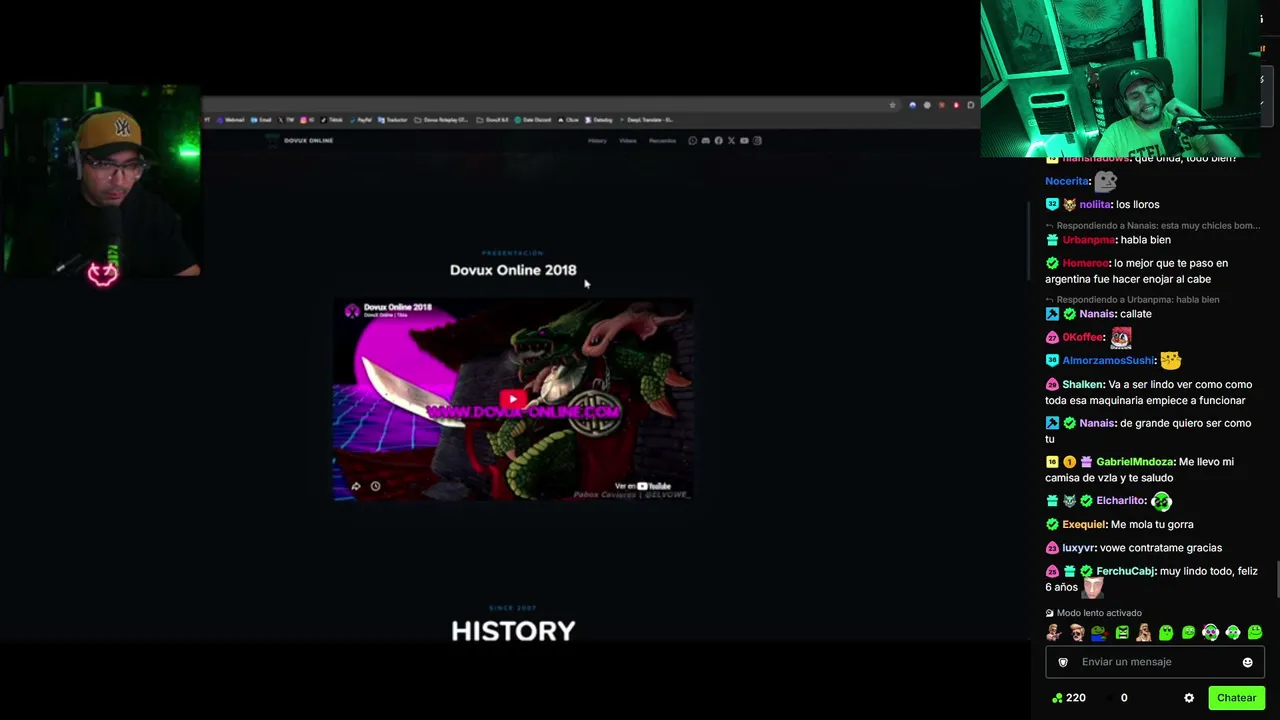Click the shield icon in the chat input
The height and width of the screenshot is (720, 1280).
pyautogui.click(x=1063, y=662)
